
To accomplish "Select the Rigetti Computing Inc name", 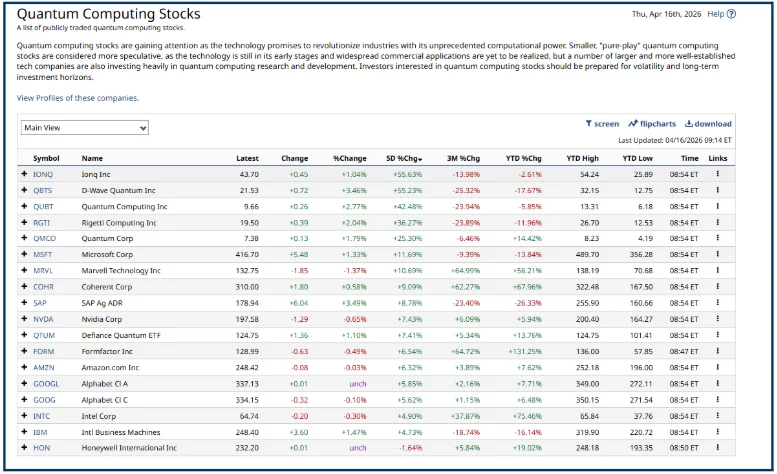I will coord(119,223).
